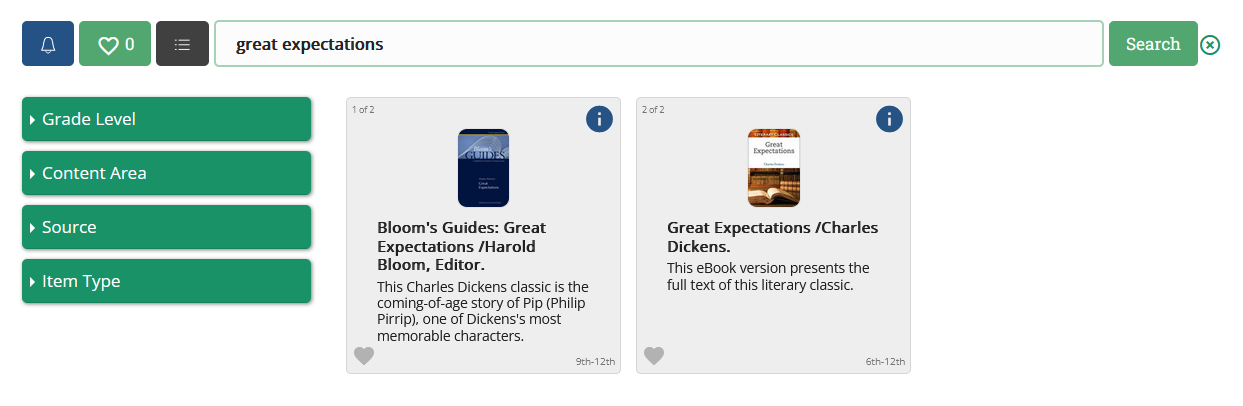Expand the Content Area filter
Image resolution: width=1243 pixels, height=406 pixels.
click(x=167, y=173)
